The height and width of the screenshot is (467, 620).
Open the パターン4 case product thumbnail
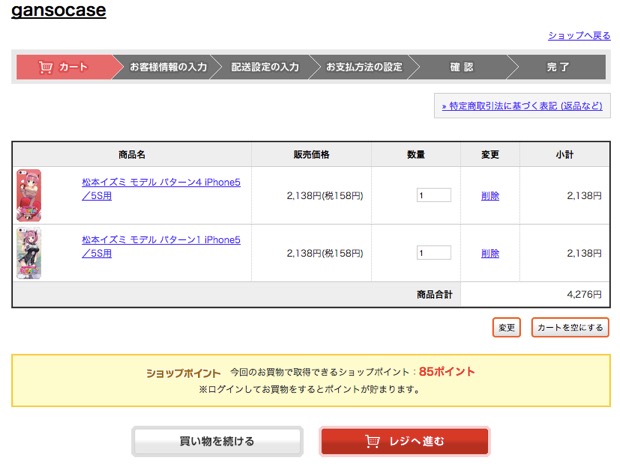pos(29,195)
